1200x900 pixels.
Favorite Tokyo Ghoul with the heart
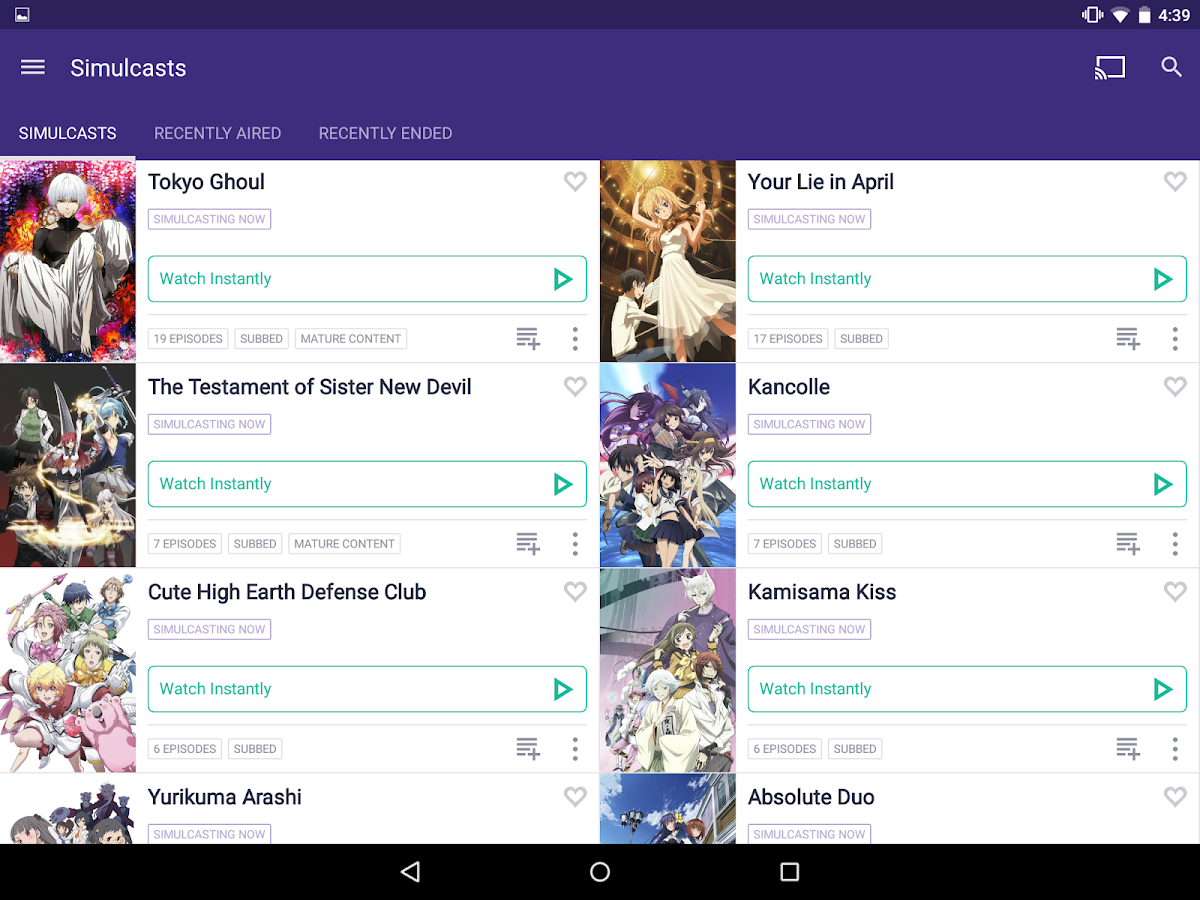[575, 182]
